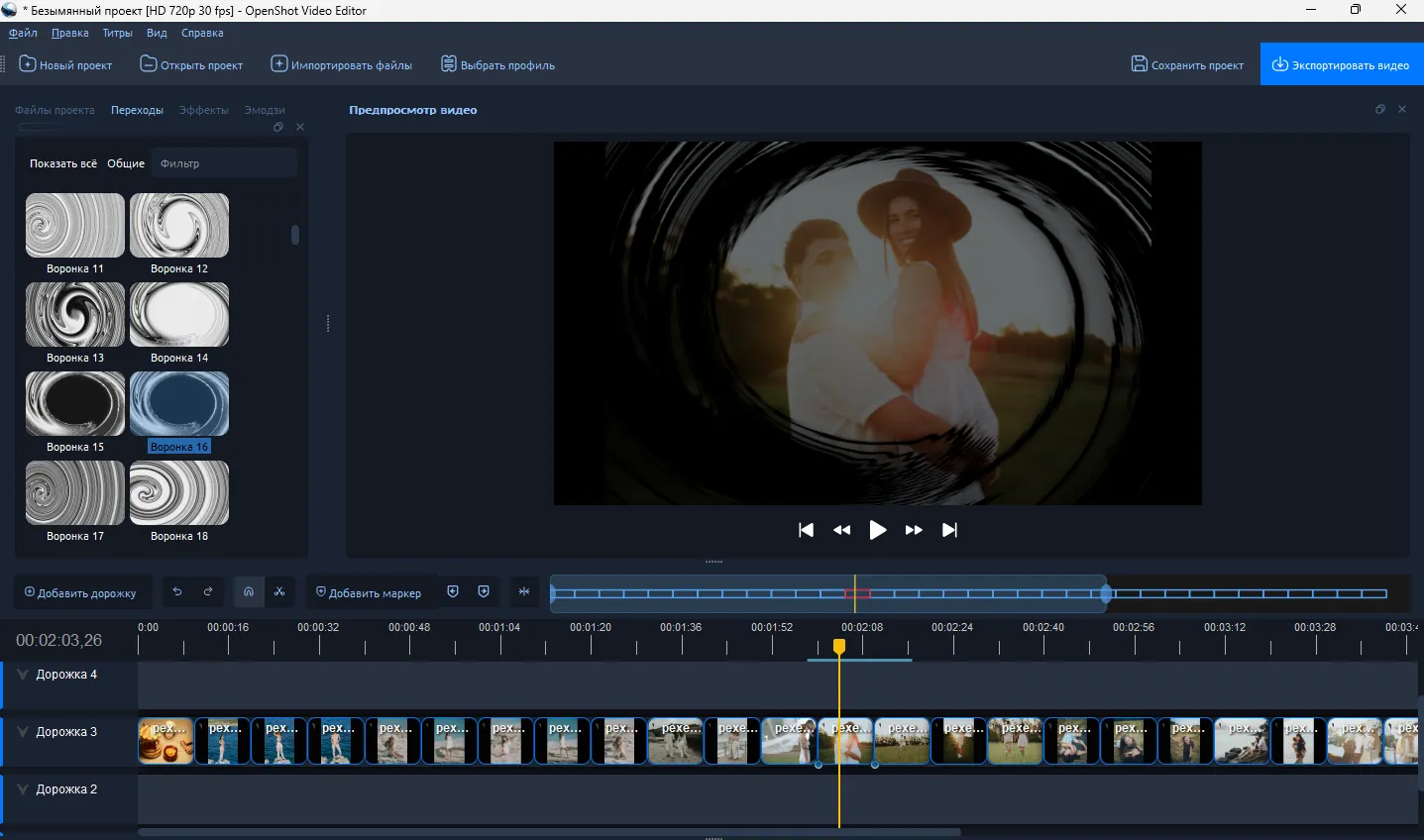Screen dimensions: 1424x840
Task: Open the Титры menu
Action: tap(117, 33)
